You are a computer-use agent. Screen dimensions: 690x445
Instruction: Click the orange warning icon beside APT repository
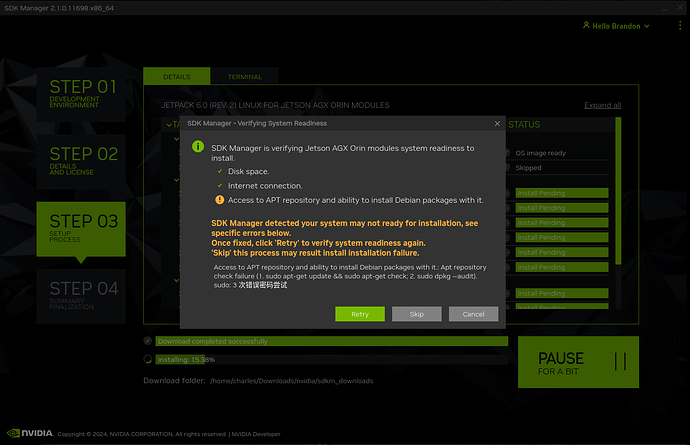220,200
